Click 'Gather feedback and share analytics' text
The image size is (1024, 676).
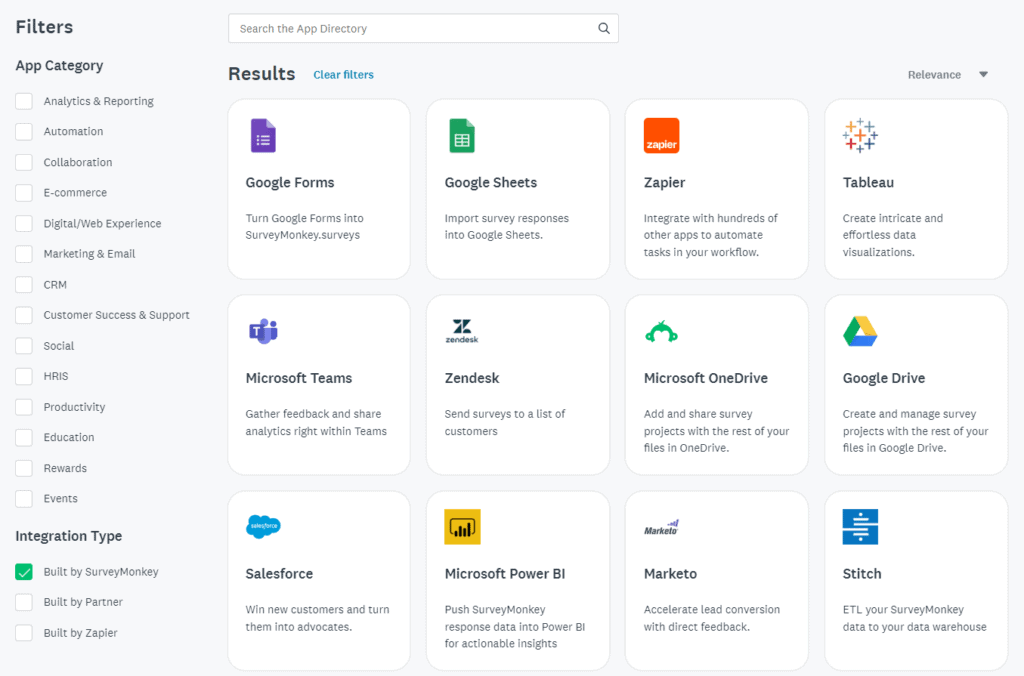point(316,423)
